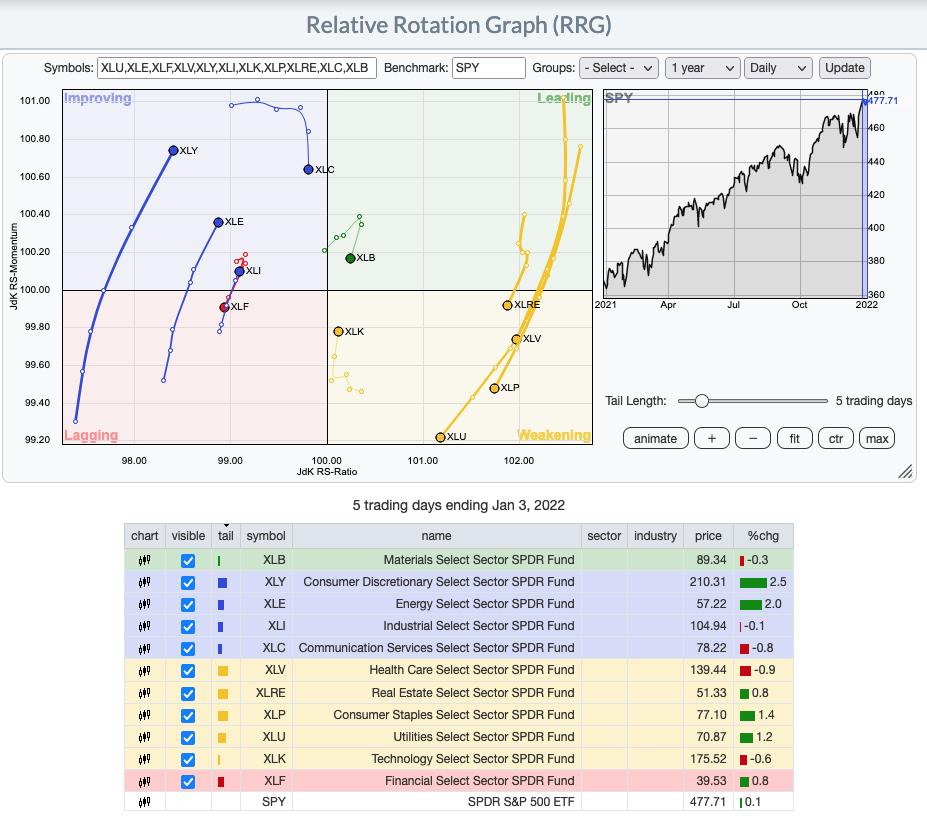Start the animate button
Screen dimensions: 927x816
(656, 439)
